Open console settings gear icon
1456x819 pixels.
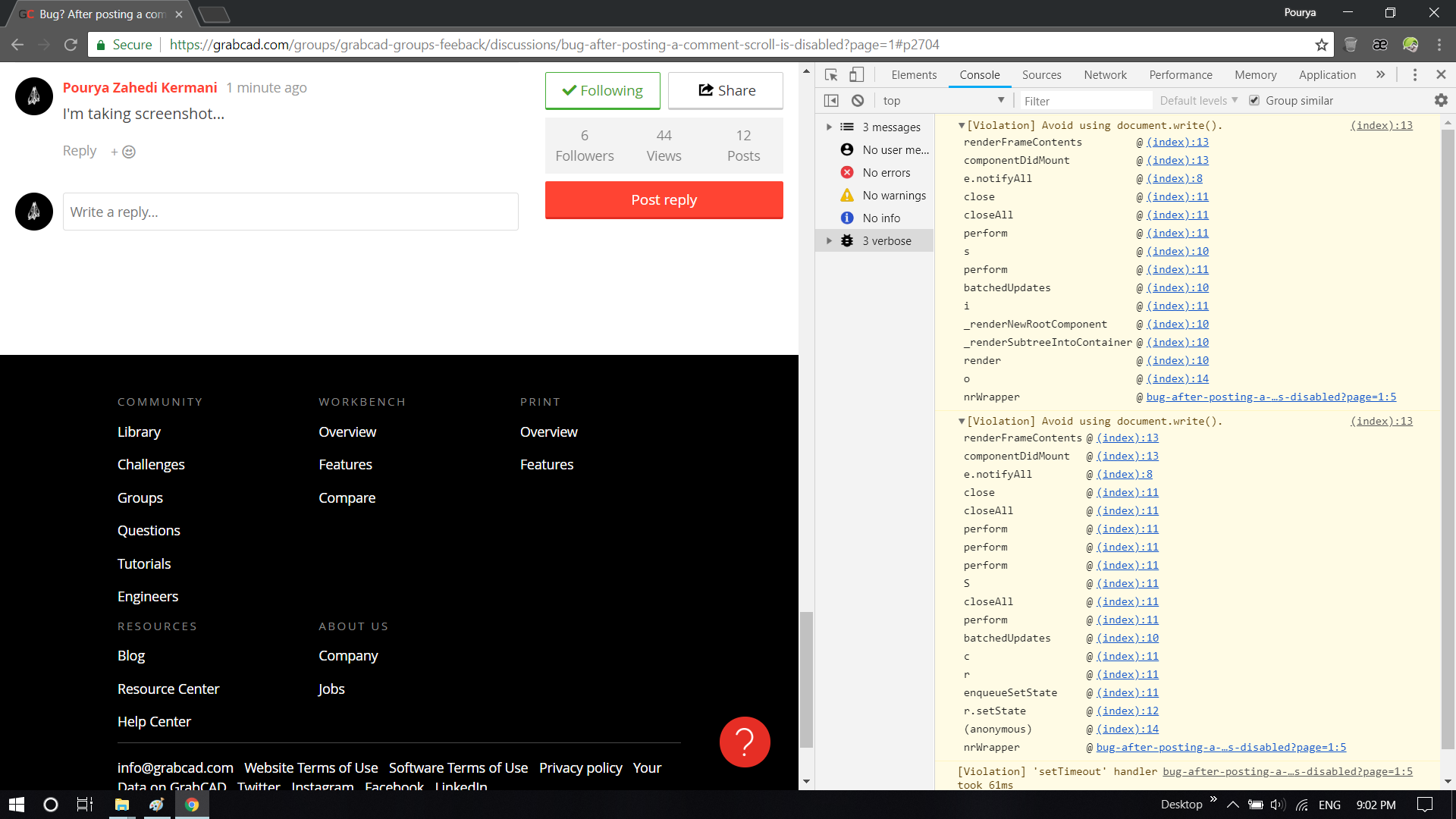1441,100
